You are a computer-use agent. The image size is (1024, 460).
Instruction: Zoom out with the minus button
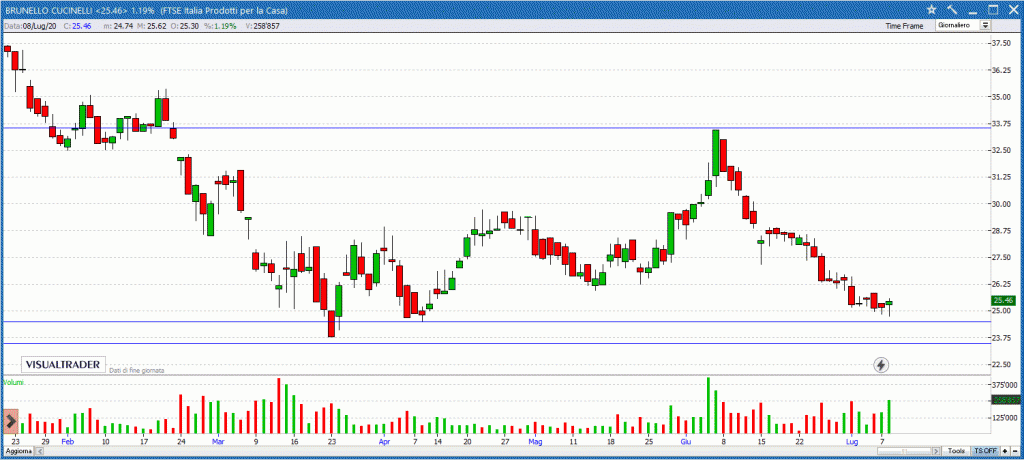click(x=1015, y=451)
